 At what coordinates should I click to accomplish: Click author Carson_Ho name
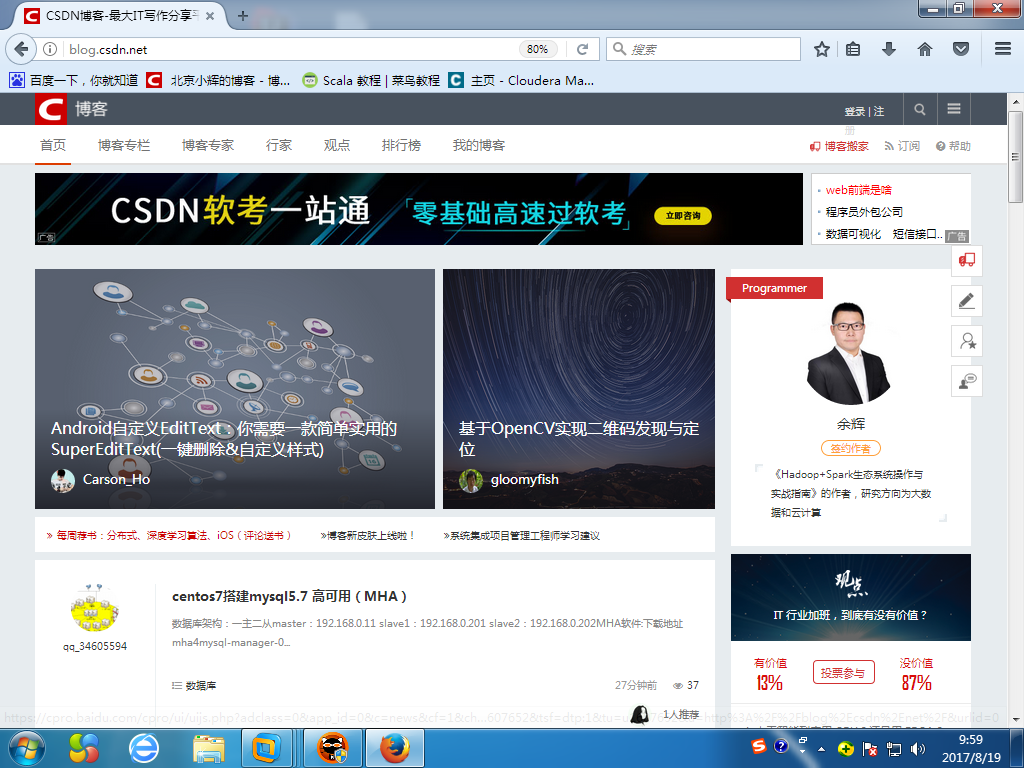tap(116, 479)
